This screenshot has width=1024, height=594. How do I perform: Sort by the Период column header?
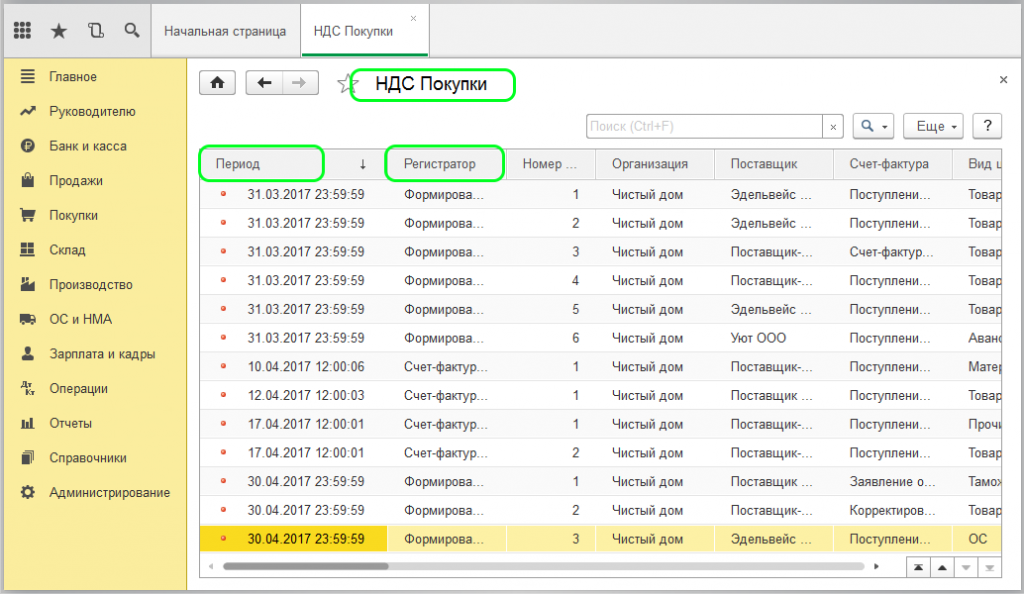point(260,164)
